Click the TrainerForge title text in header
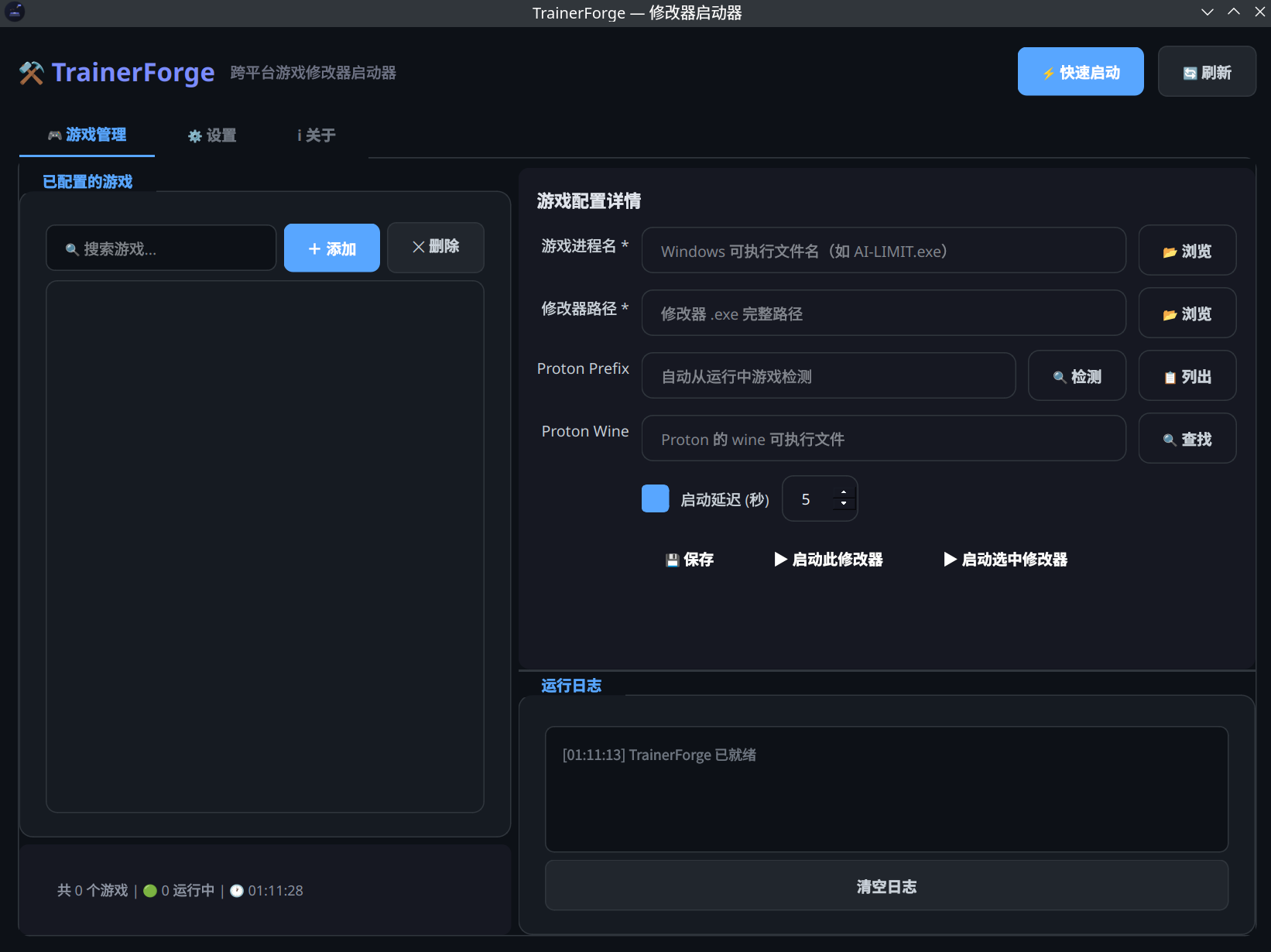The width and height of the screenshot is (1271, 952). (x=133, y=73)
